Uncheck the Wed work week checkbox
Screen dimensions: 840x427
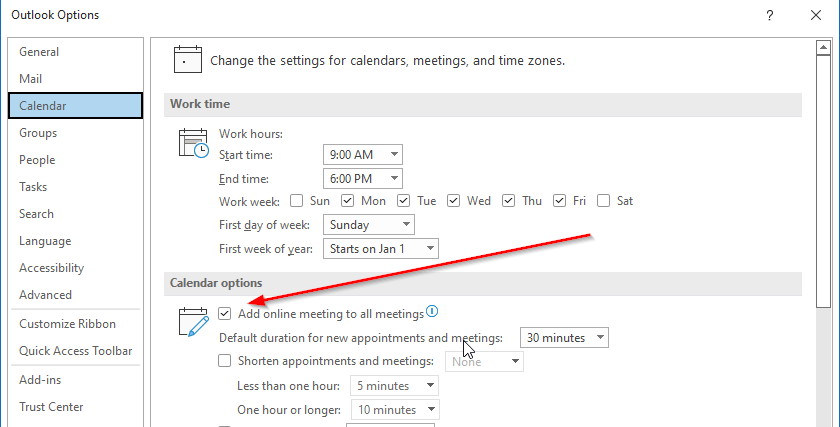pyautogui.click(x=453, y=201)
